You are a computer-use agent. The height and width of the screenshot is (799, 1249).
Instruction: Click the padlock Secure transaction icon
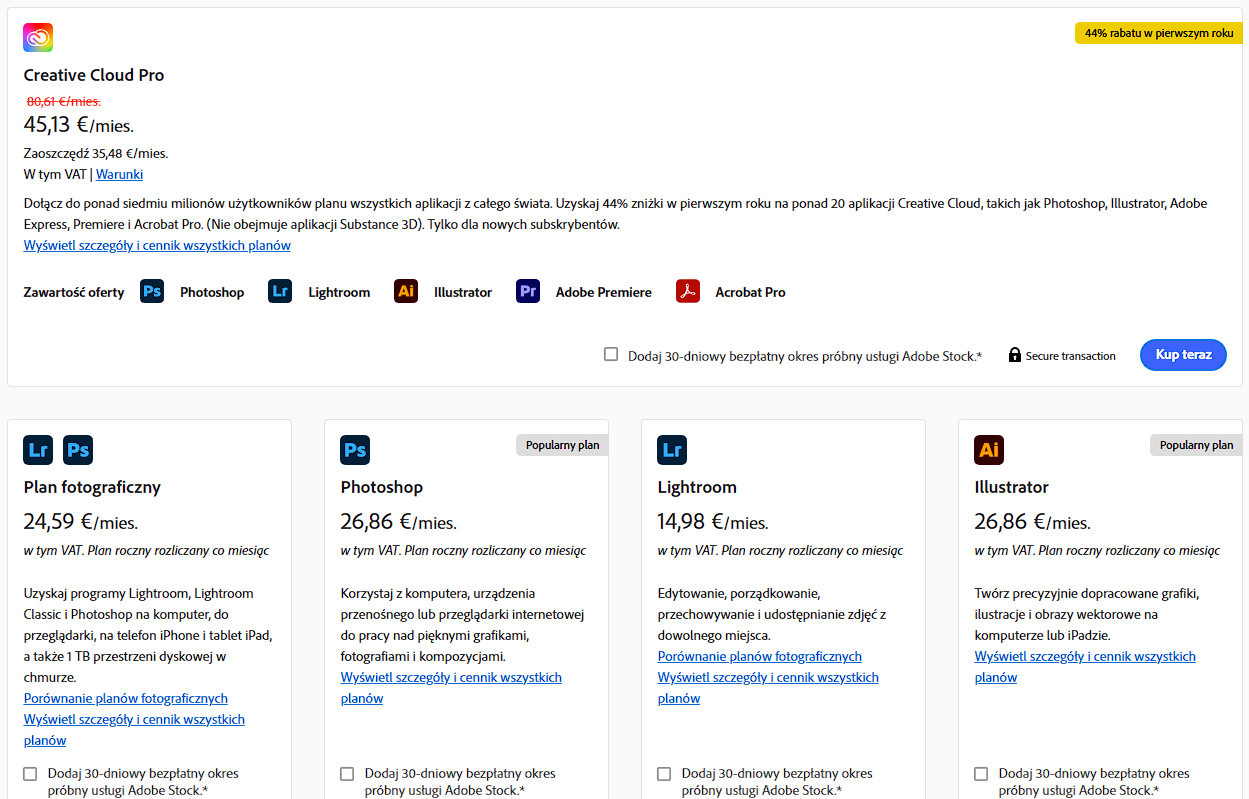coord(1015,355)
